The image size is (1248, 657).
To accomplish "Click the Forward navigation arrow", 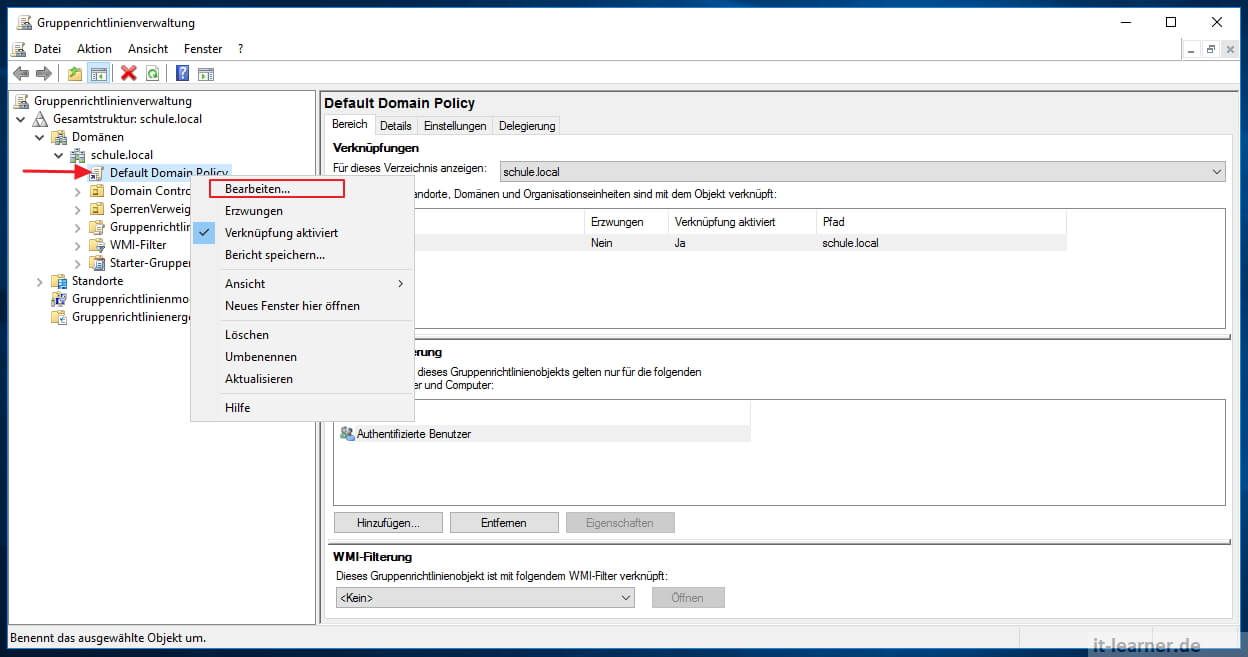I will point(44,72).
